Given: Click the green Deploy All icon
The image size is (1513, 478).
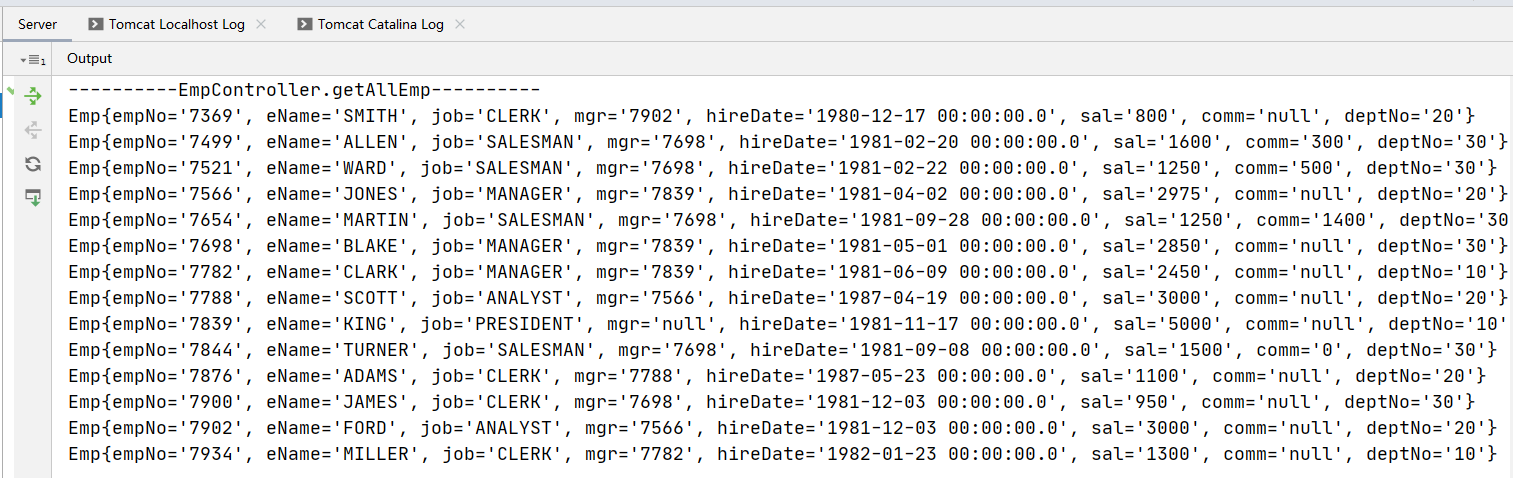Looking at the screenshot, I should coord(33,96).
